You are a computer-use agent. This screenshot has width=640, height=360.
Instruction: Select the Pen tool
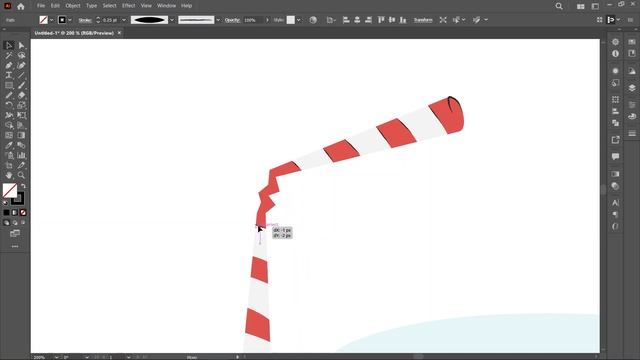point(9,65)
